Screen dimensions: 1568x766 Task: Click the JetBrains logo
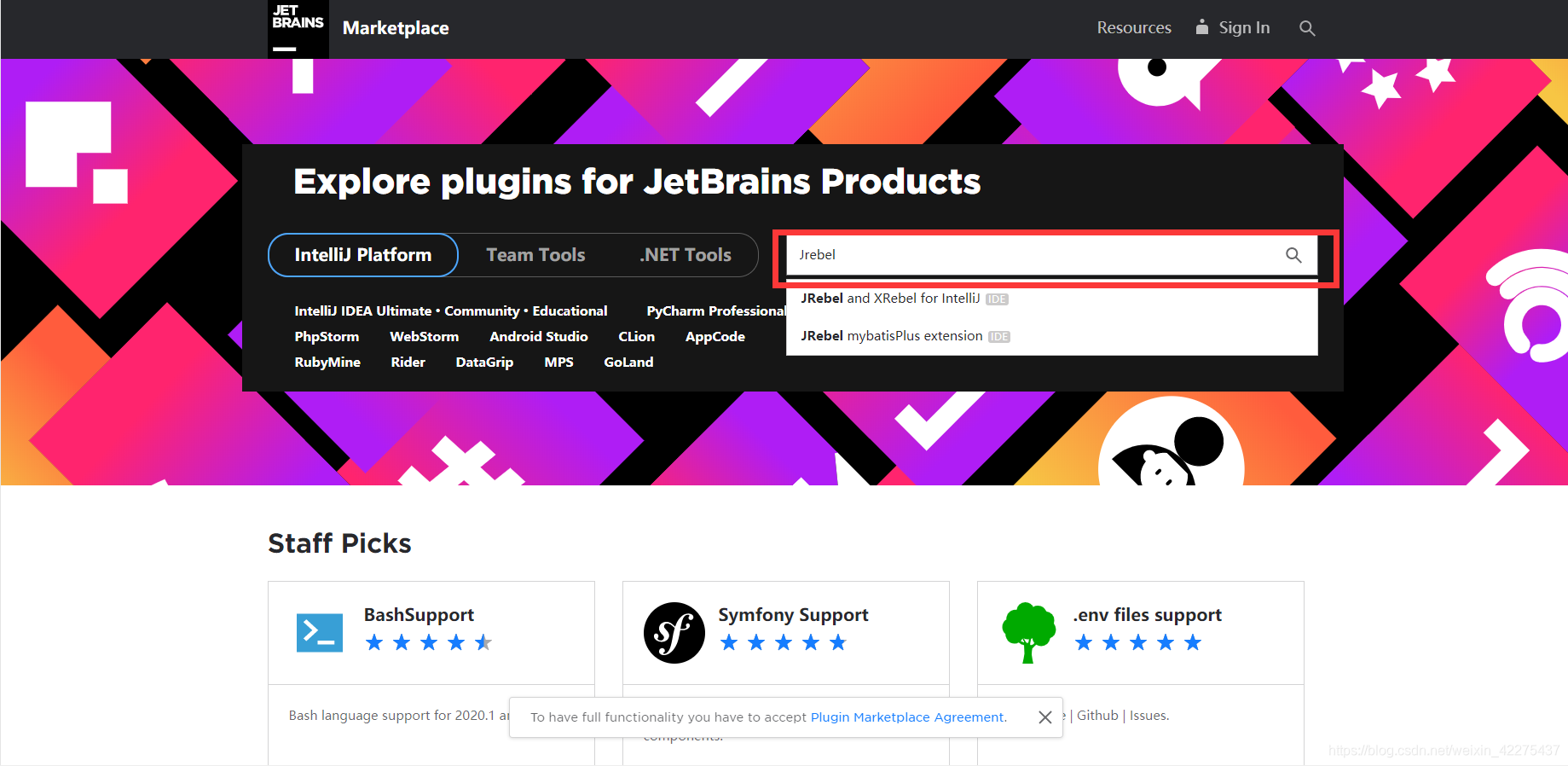pos(298,29)
